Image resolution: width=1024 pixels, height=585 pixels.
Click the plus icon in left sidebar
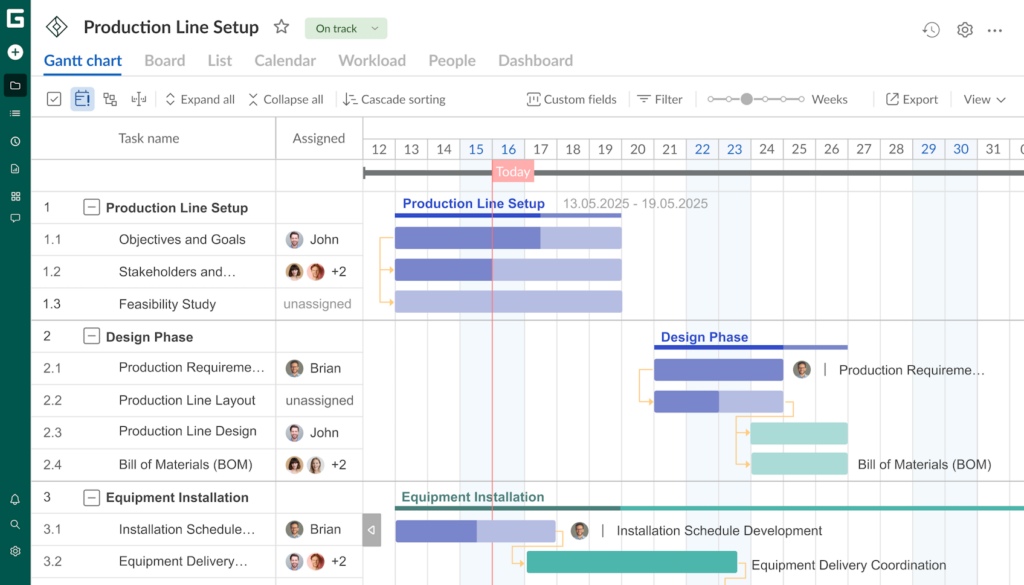click(x=15, y=52)
